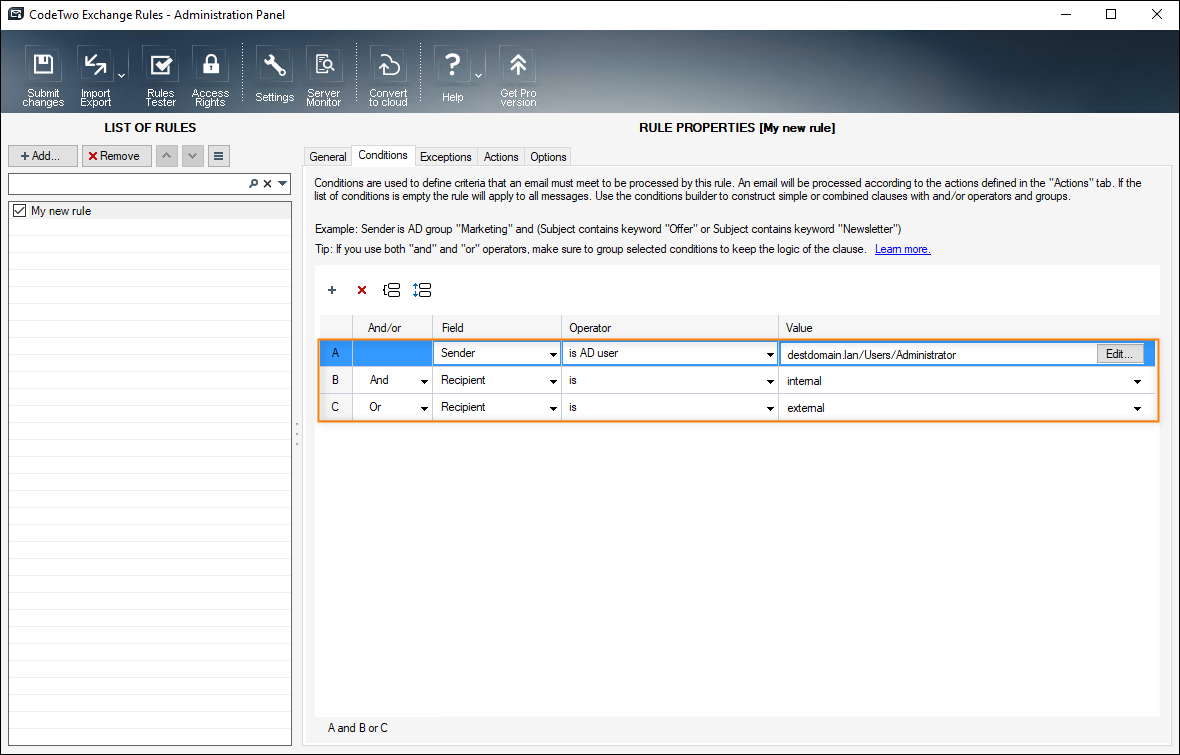The width and height of the screenshot is (1180, 755).
Task: Click the Remove rule button
Action: tap(117, 156)
